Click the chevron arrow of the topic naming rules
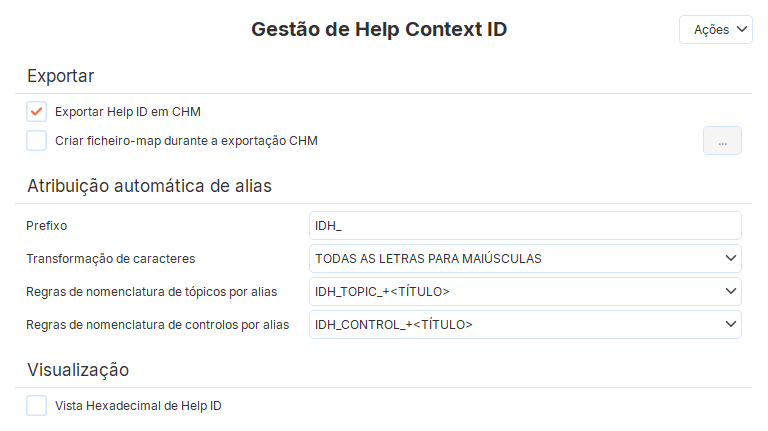 coord(729,292)
